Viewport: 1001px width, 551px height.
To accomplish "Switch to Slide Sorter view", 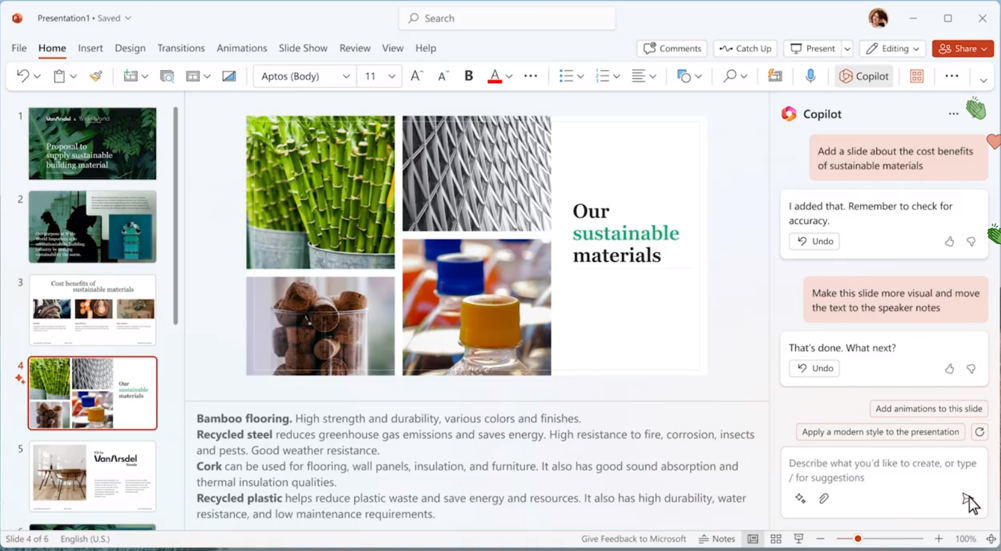I will pos(776,539).
